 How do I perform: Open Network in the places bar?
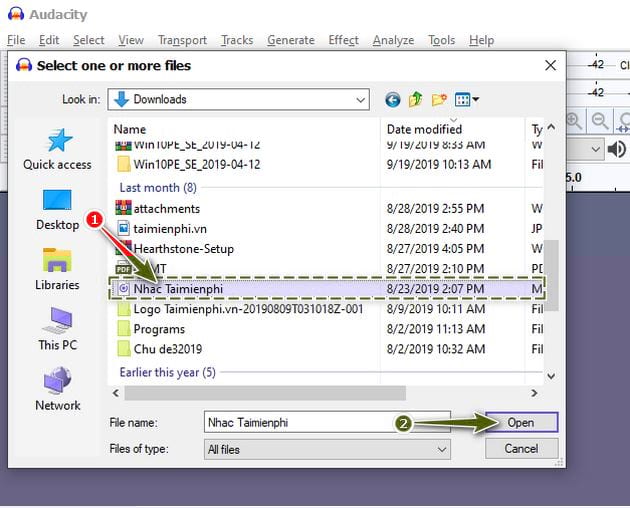pos(57,389)
